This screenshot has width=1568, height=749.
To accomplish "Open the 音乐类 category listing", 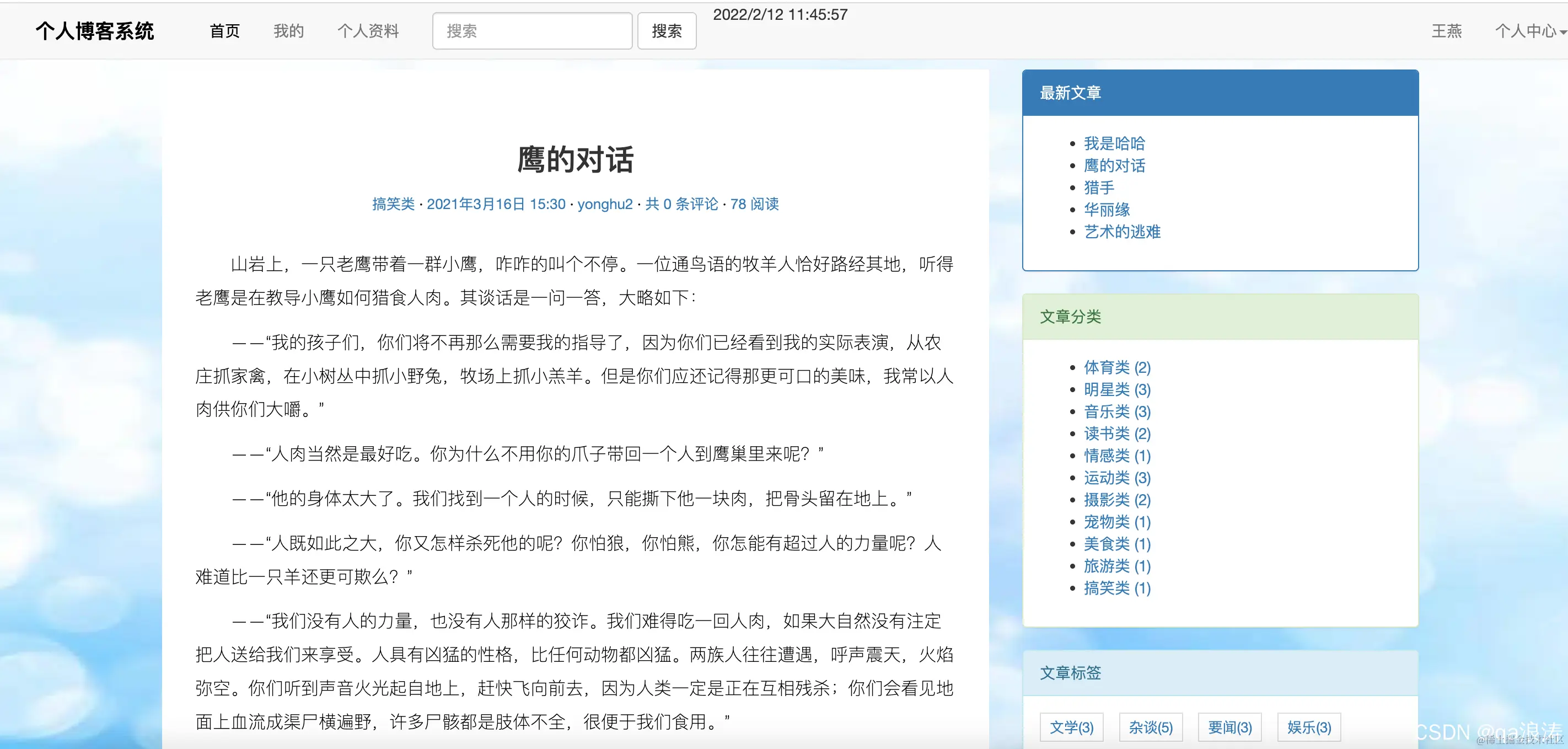I will point(1116,411).
